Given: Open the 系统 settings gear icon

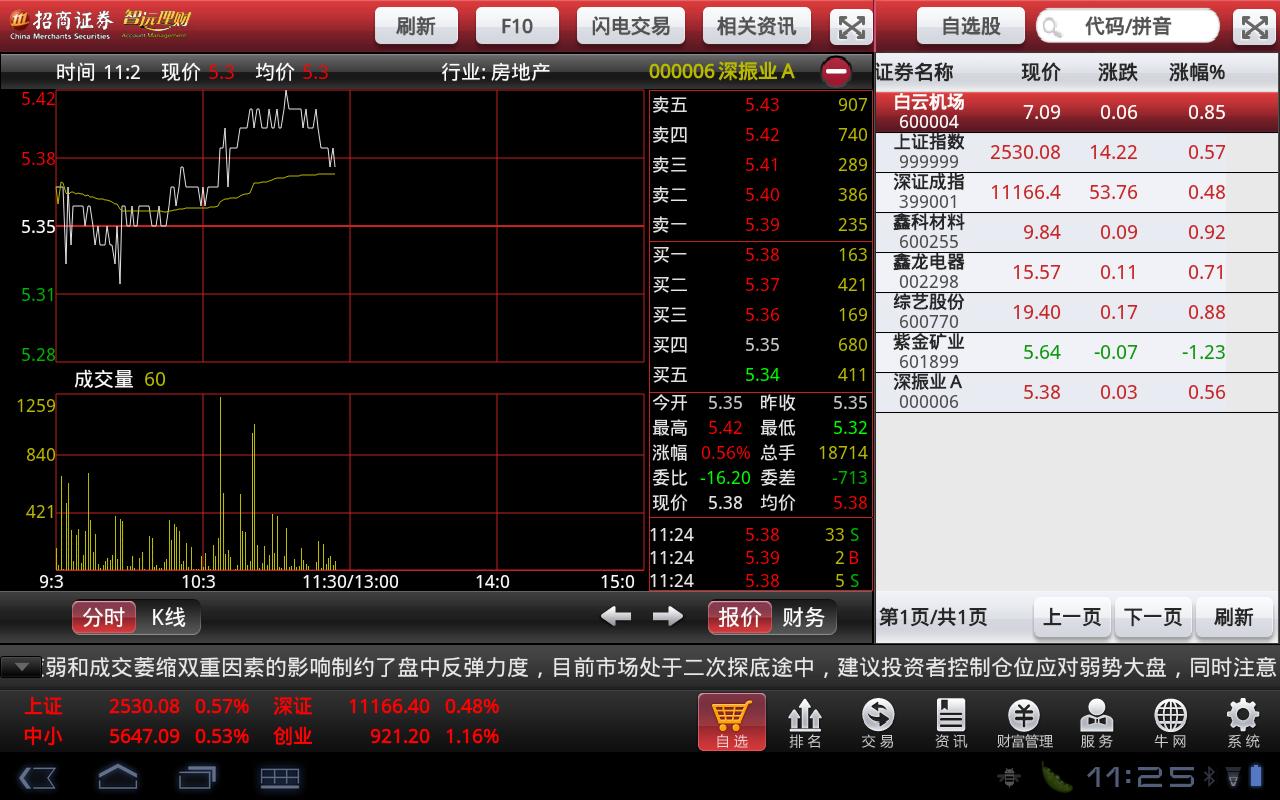Looking at the screenshot, I should 1243,722.
